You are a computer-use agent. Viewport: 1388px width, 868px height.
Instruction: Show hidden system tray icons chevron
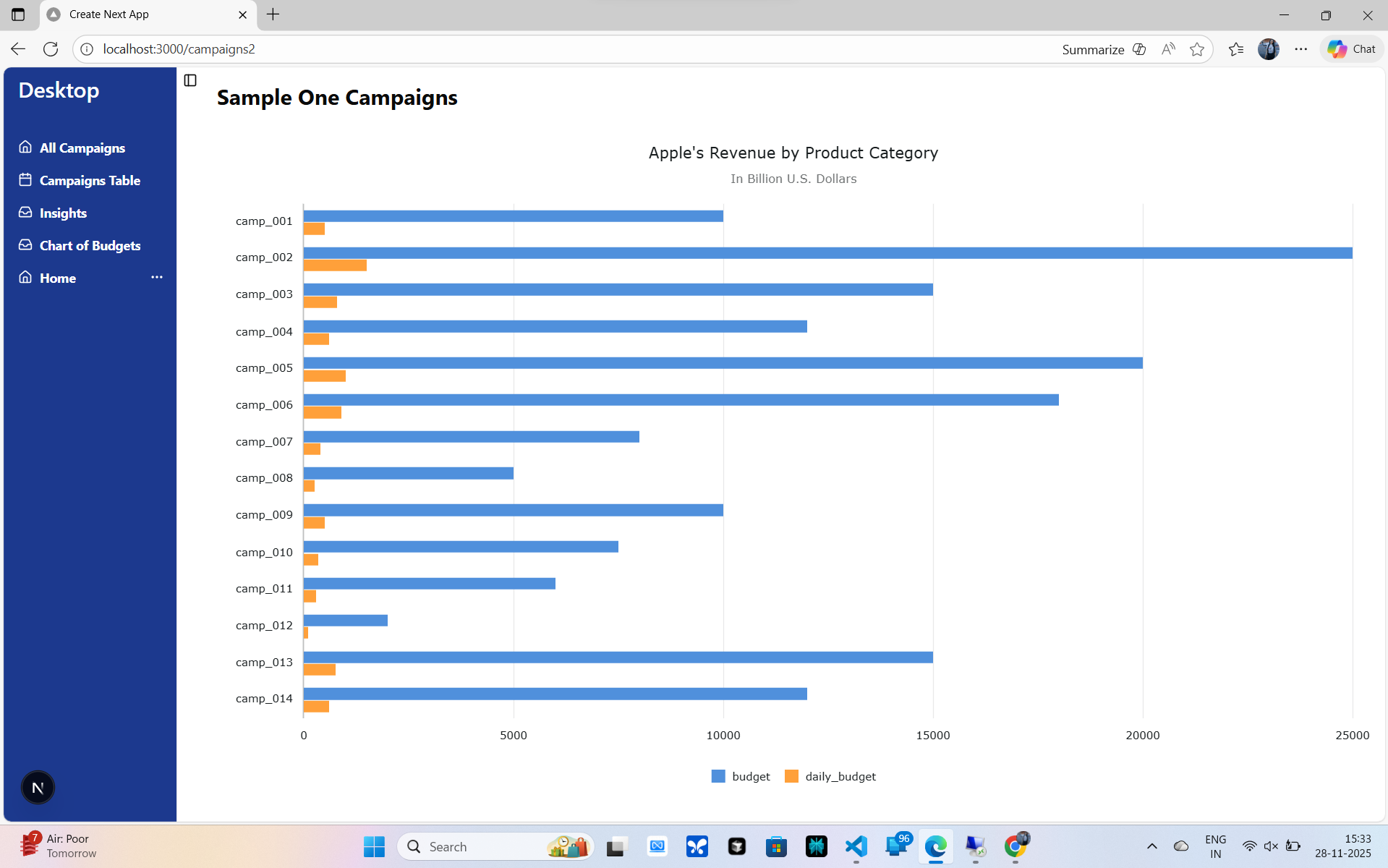click(1151, 846)
